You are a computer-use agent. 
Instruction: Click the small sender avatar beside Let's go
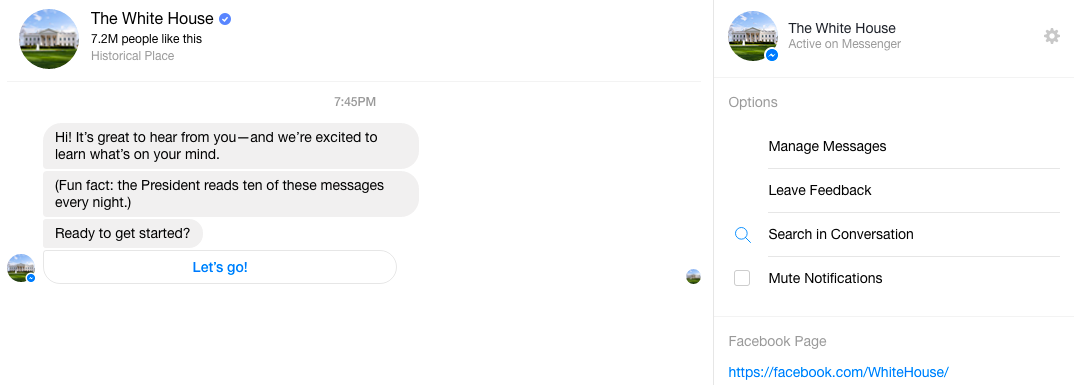tap(21, 268)
